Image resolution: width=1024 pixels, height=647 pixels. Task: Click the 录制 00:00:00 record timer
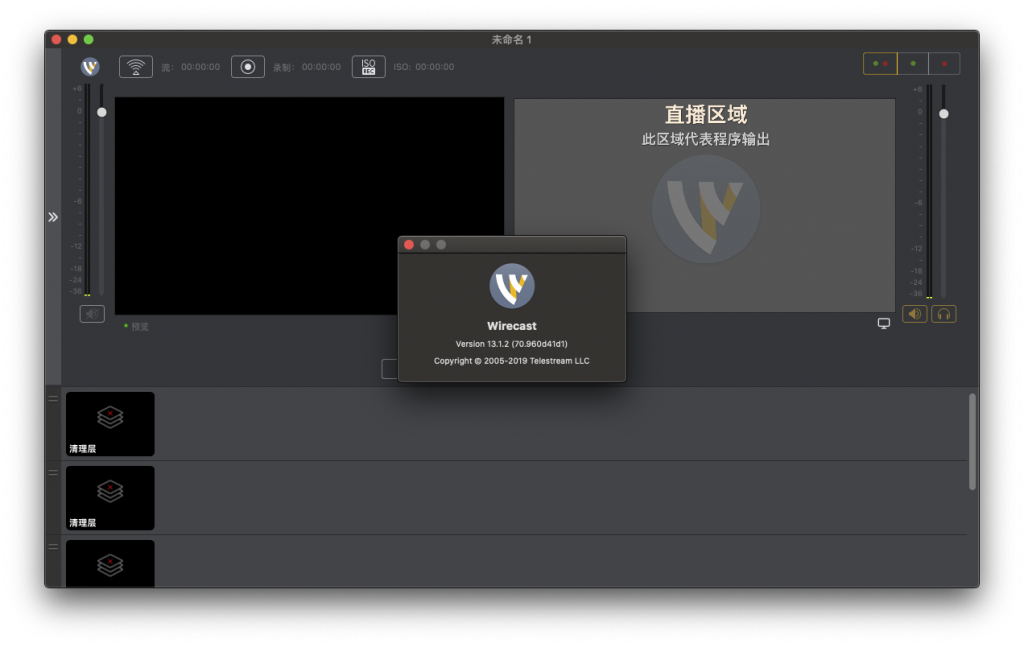(307, 67)
